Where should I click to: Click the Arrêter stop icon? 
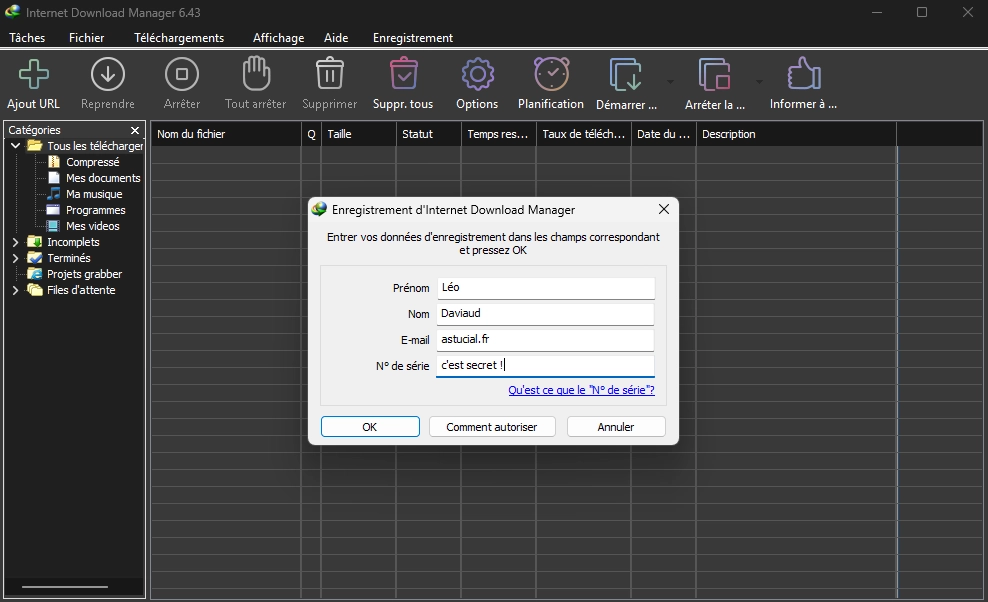coord(181,74)
